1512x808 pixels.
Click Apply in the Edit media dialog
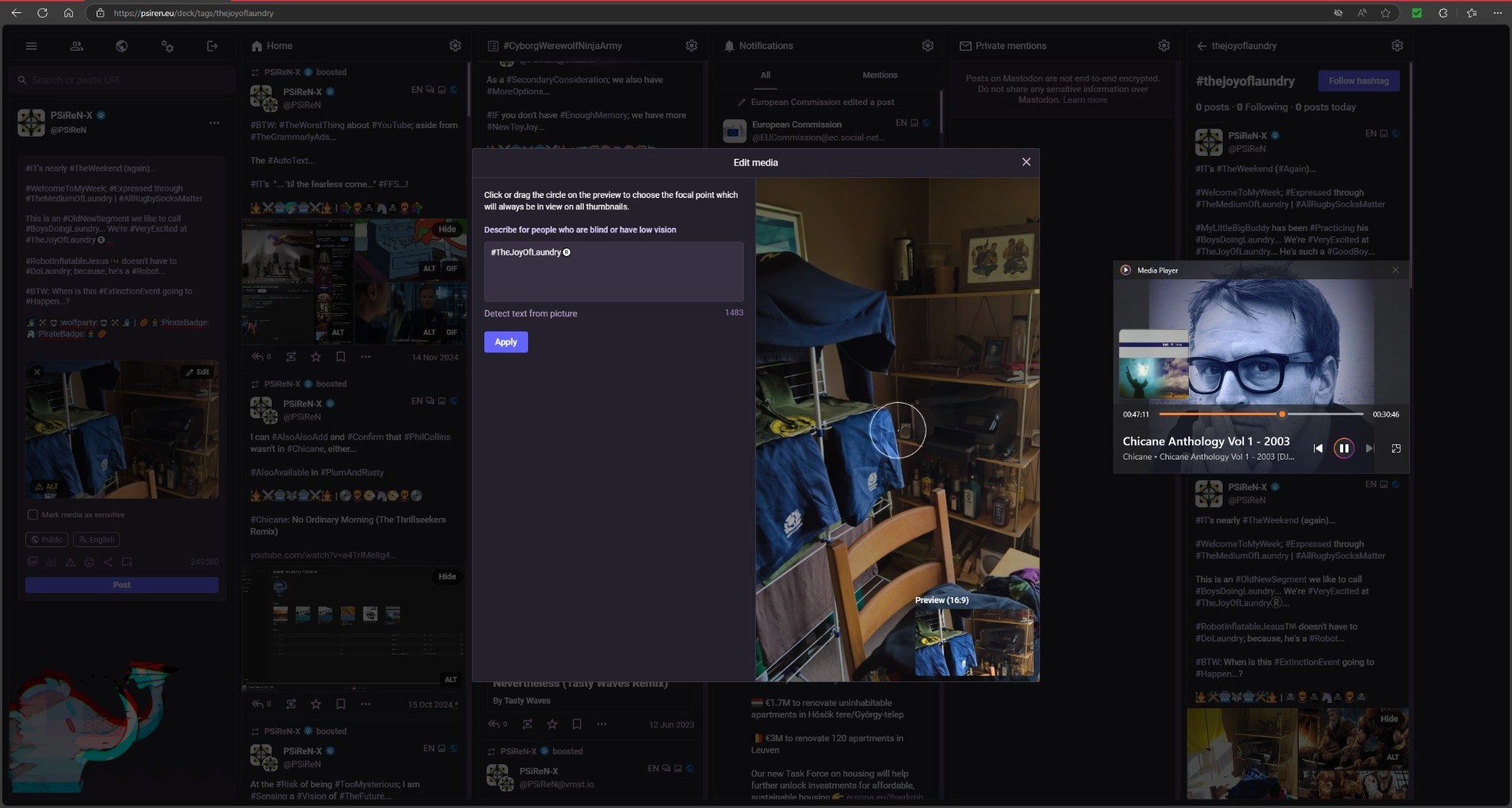coord(506,342)
